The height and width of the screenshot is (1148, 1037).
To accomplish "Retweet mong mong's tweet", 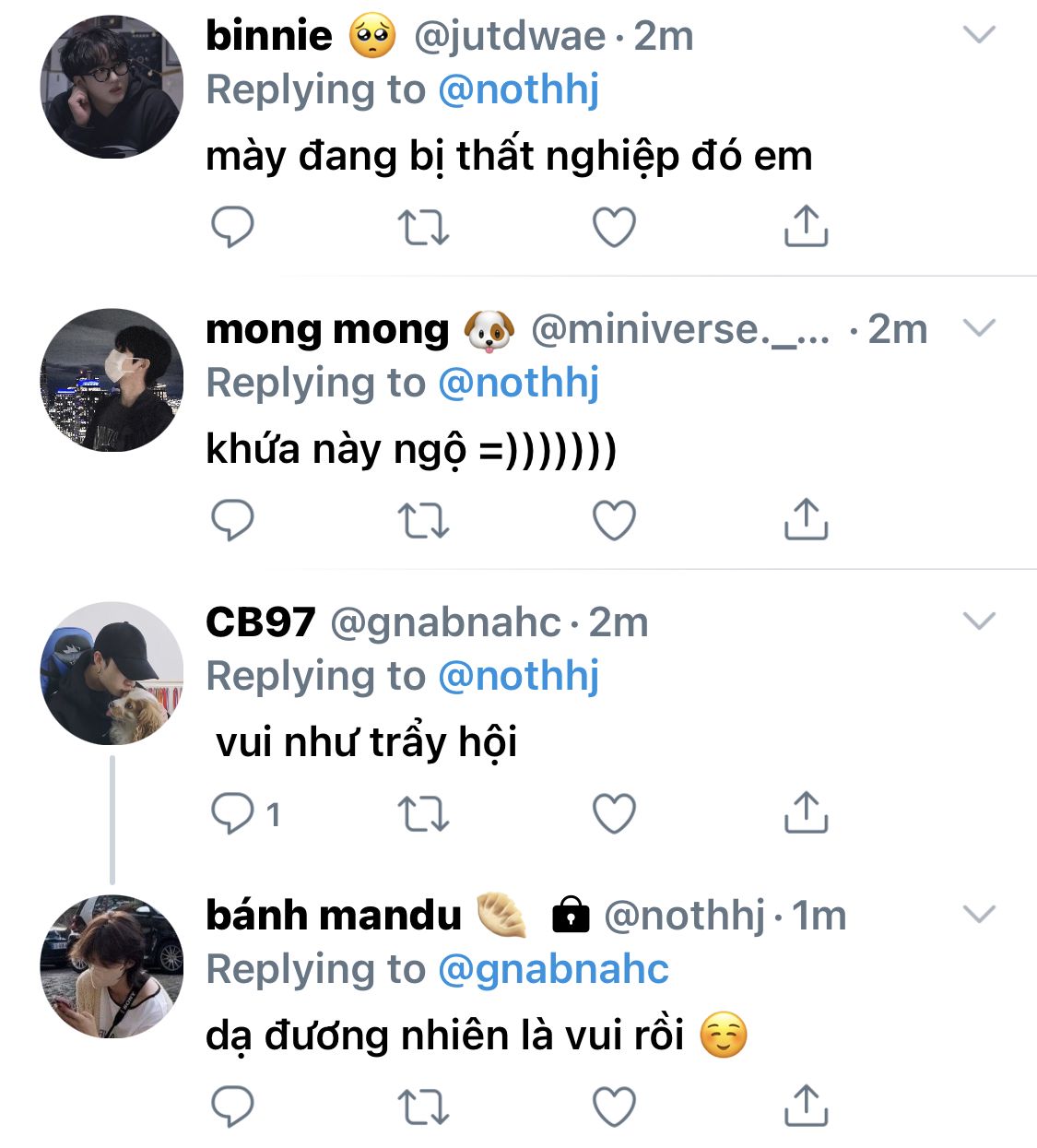I will click(423, 520).
